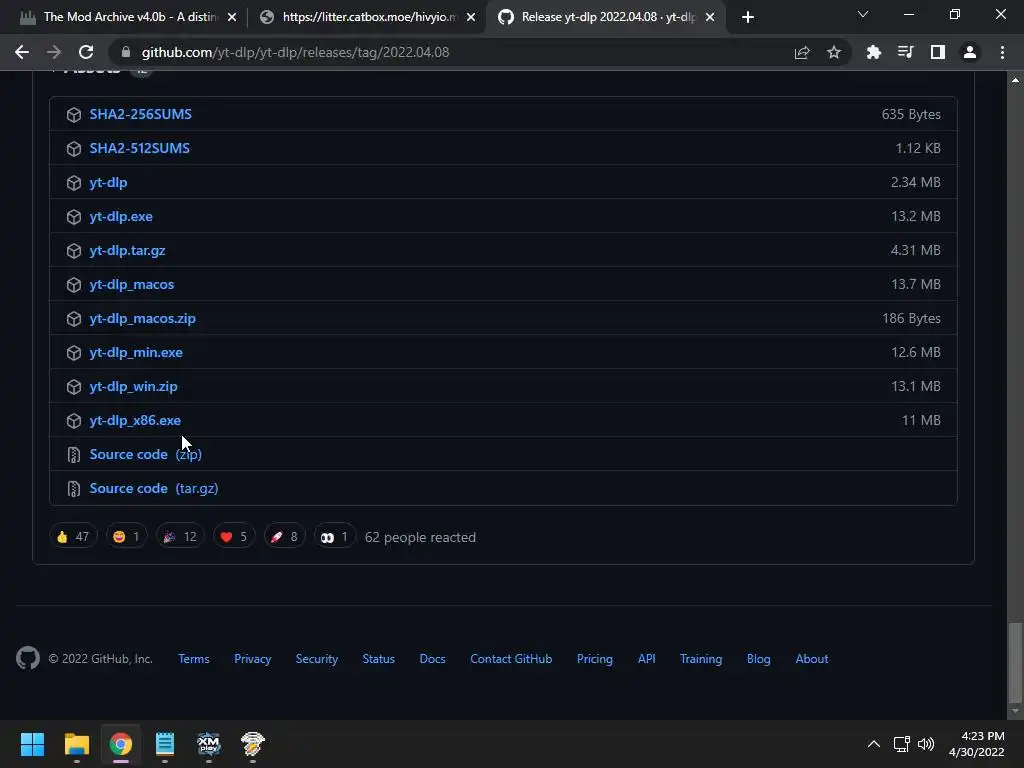The height and width of the screenshot is (768, 1024).
Task: Download Source code (zip)
Action: click(146, 454)
